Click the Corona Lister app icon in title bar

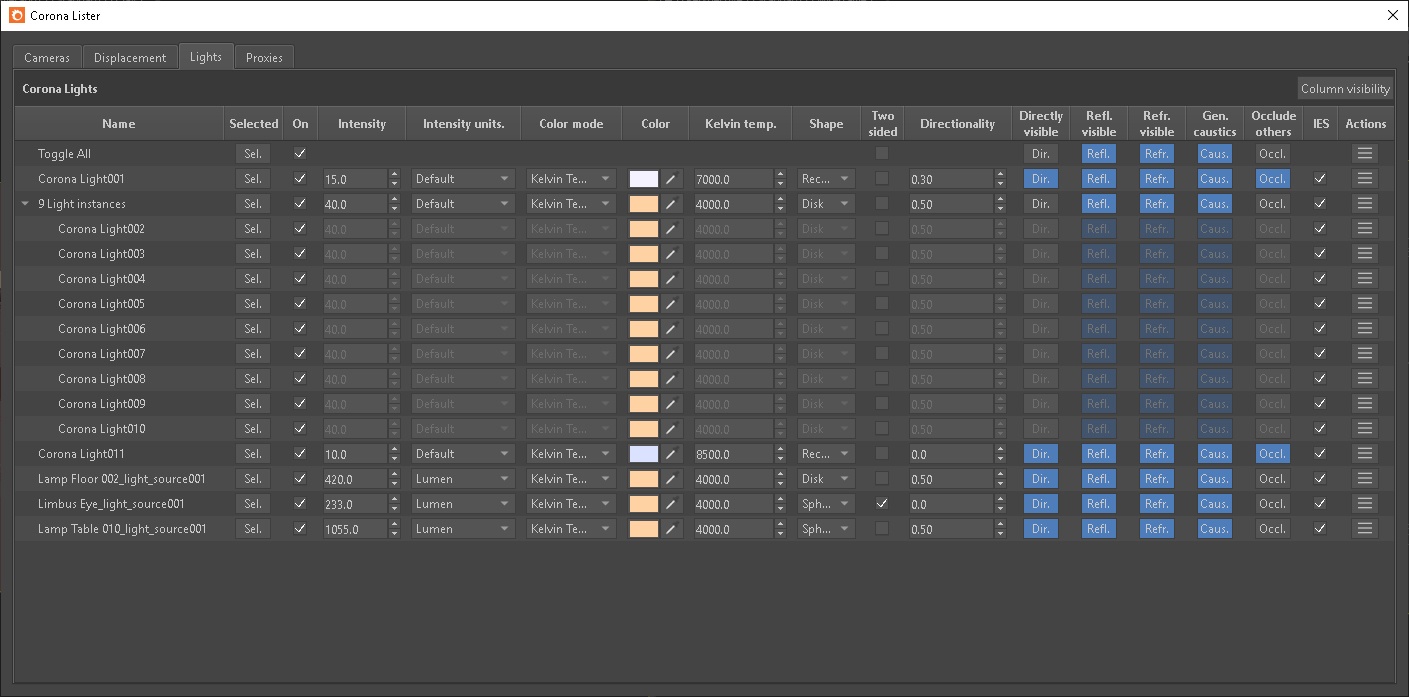(x=15, y=15)
